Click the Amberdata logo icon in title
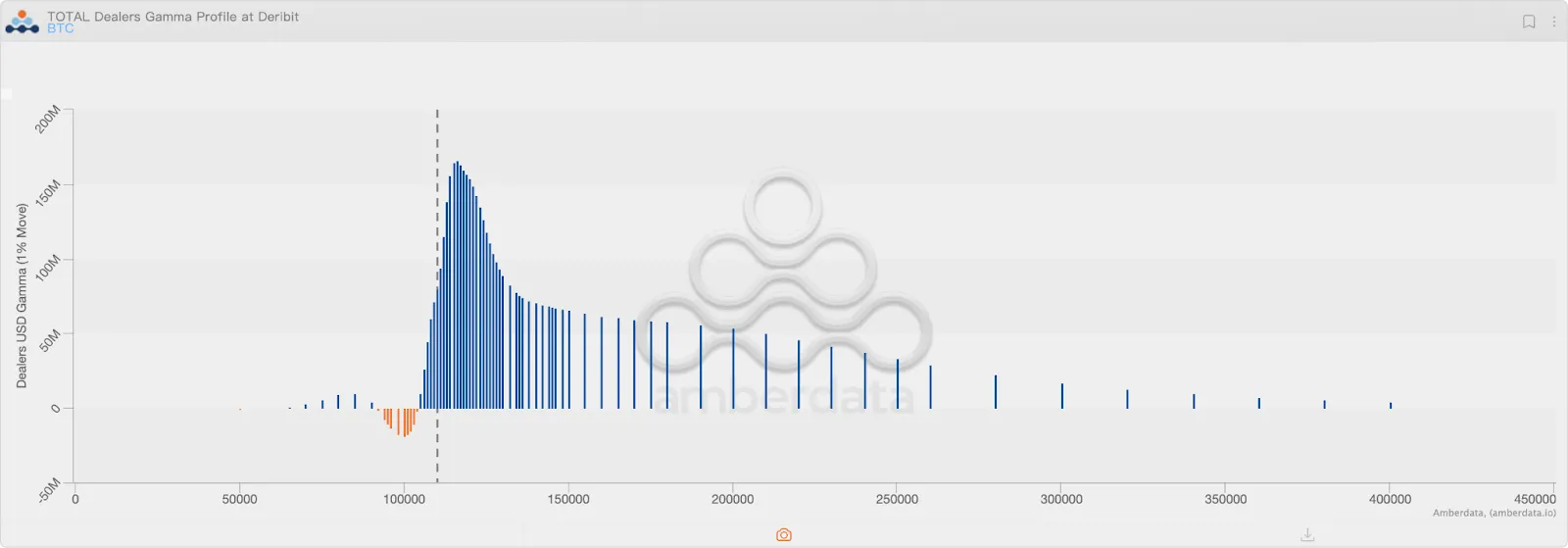 pyautogui.click(x=22, y=22)
